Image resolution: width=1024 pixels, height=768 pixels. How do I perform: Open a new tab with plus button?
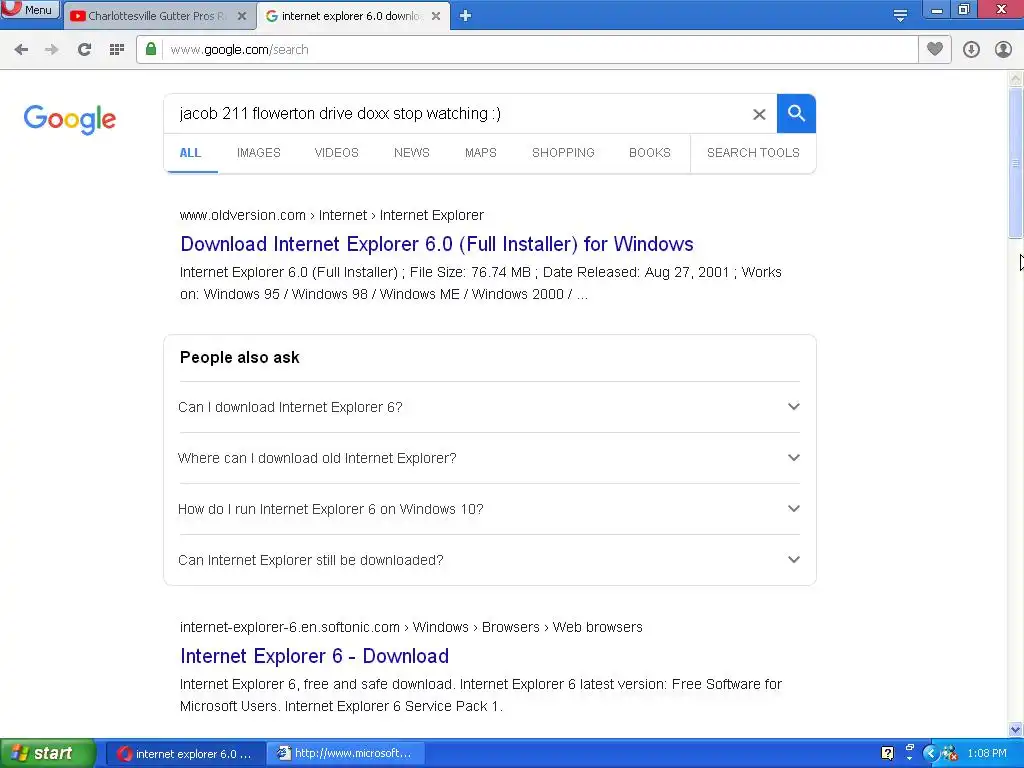[465, 16]
